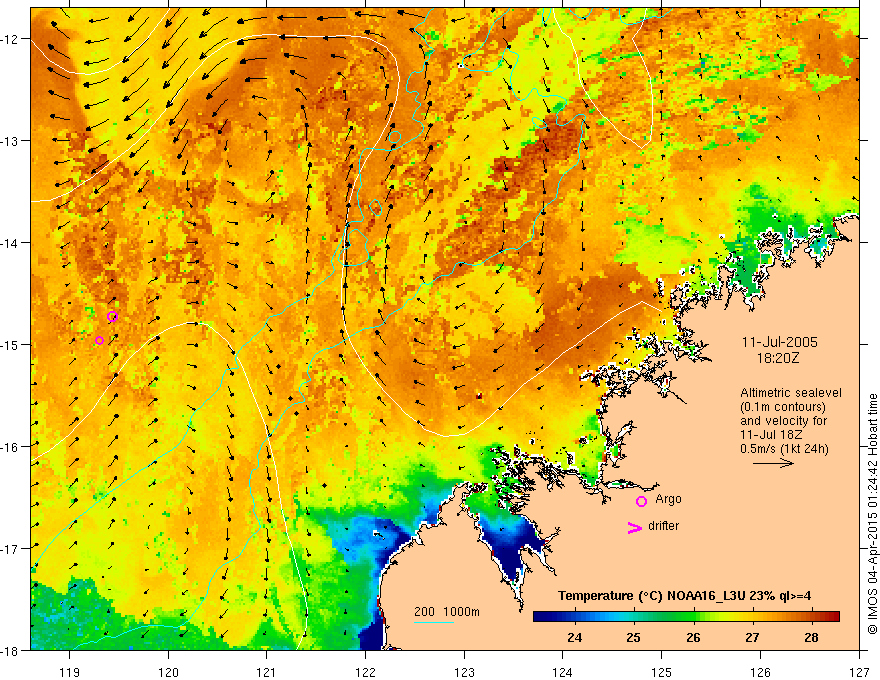880x680 pixels.
Task: Click the Temperature NOAA16_L3U title
Action: 684,596
